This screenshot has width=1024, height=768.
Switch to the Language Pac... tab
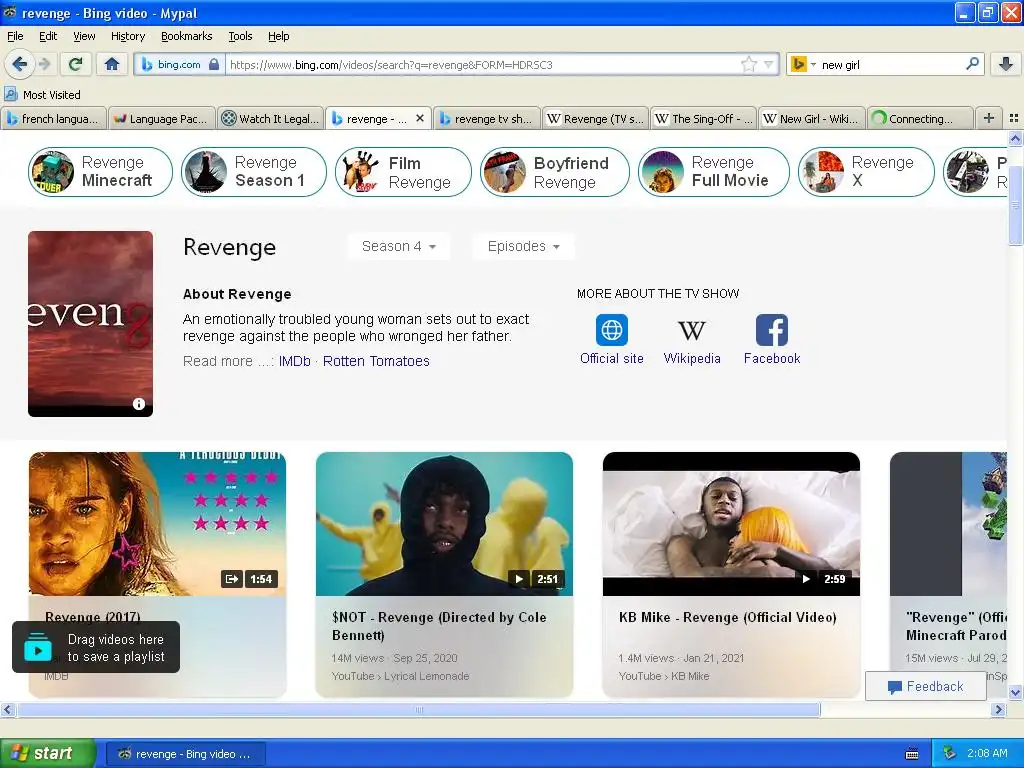[x=161, y=118]
